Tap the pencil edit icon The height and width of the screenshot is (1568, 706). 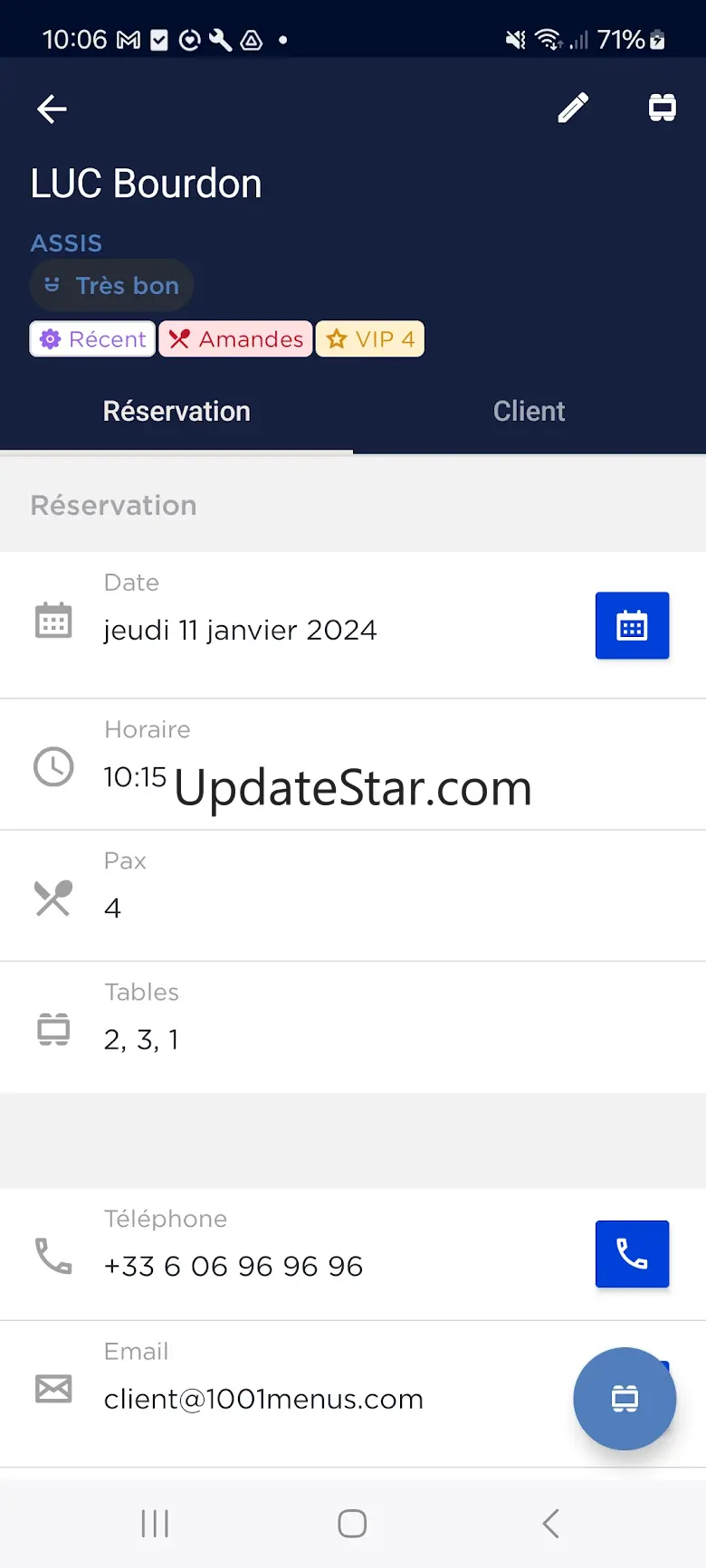click(x=573, y=108)
